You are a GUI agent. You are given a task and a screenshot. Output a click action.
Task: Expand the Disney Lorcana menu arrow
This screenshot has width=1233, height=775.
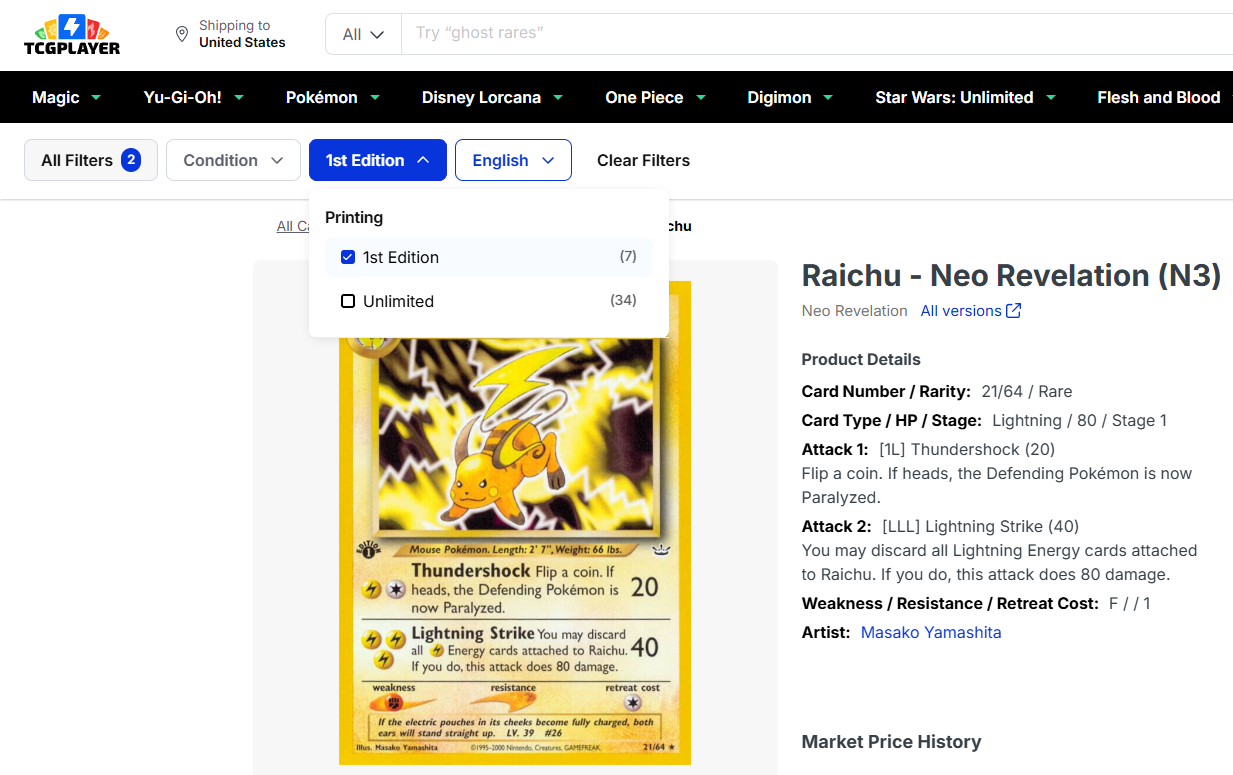pos(558,97)
